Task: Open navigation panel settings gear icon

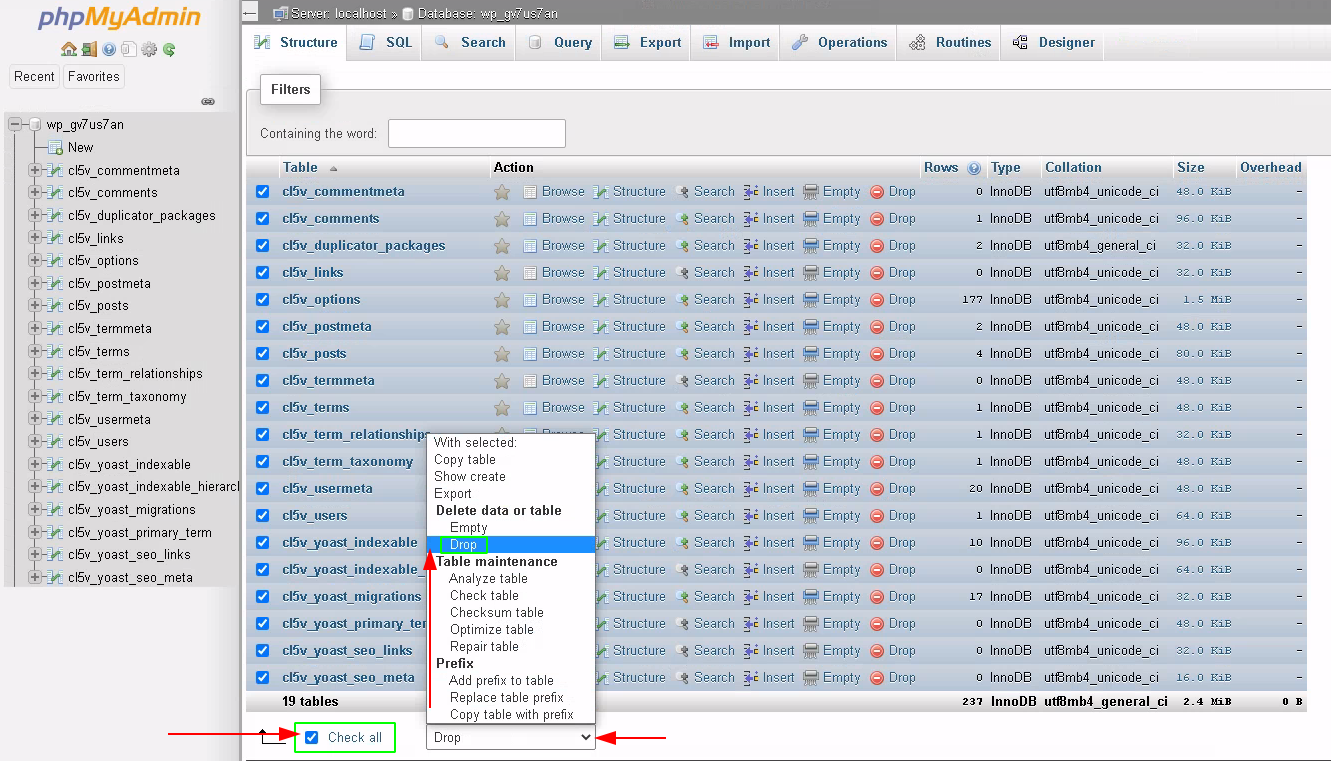Action: coord(149,49)
